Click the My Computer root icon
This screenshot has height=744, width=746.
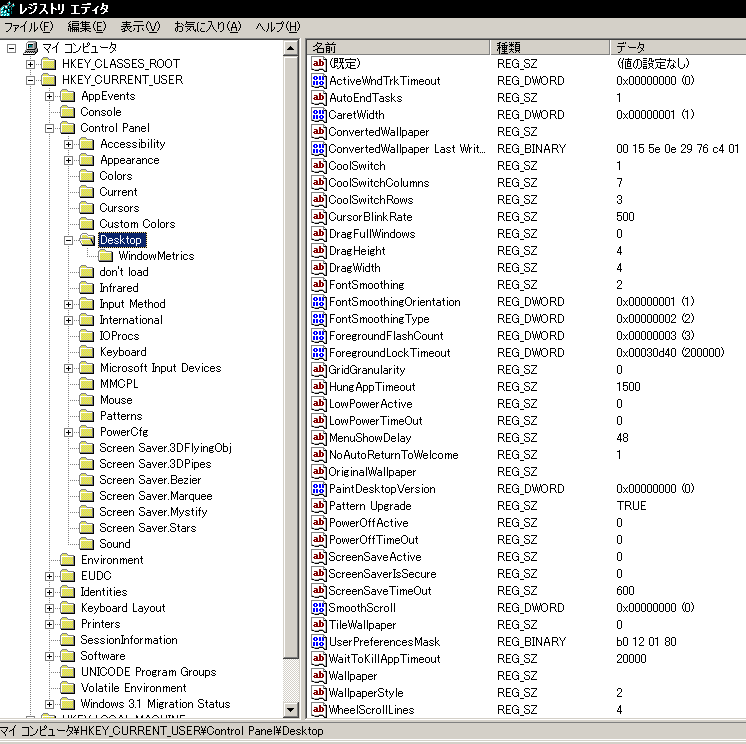pyautogui.click(x=30, y=48)
